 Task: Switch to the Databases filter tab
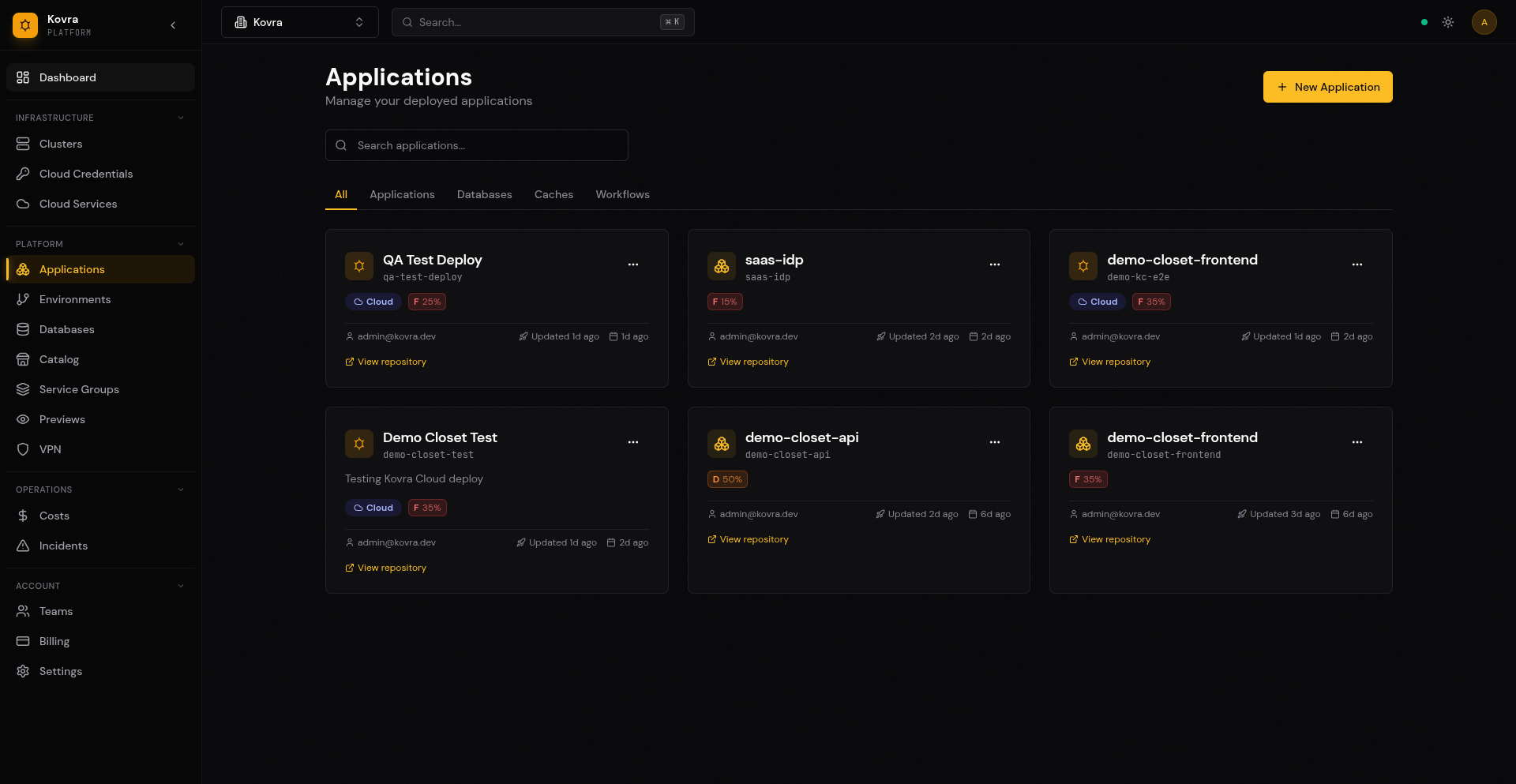(x=485, y=194)
